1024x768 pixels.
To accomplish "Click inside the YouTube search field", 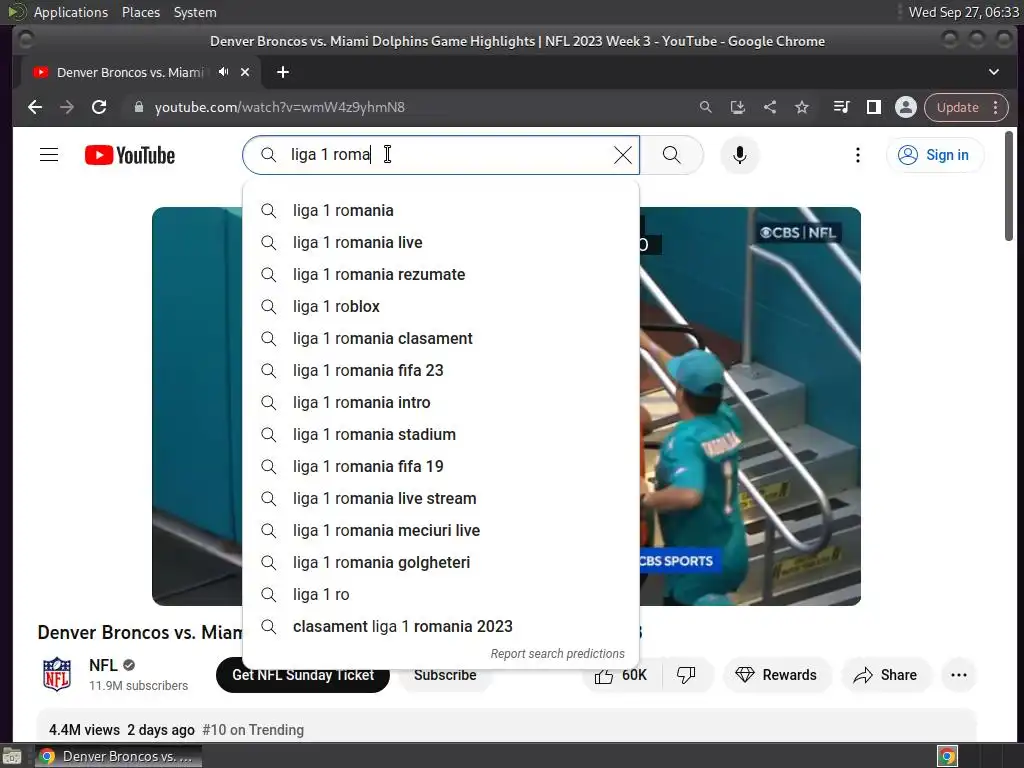I will (x=441, y=155).
